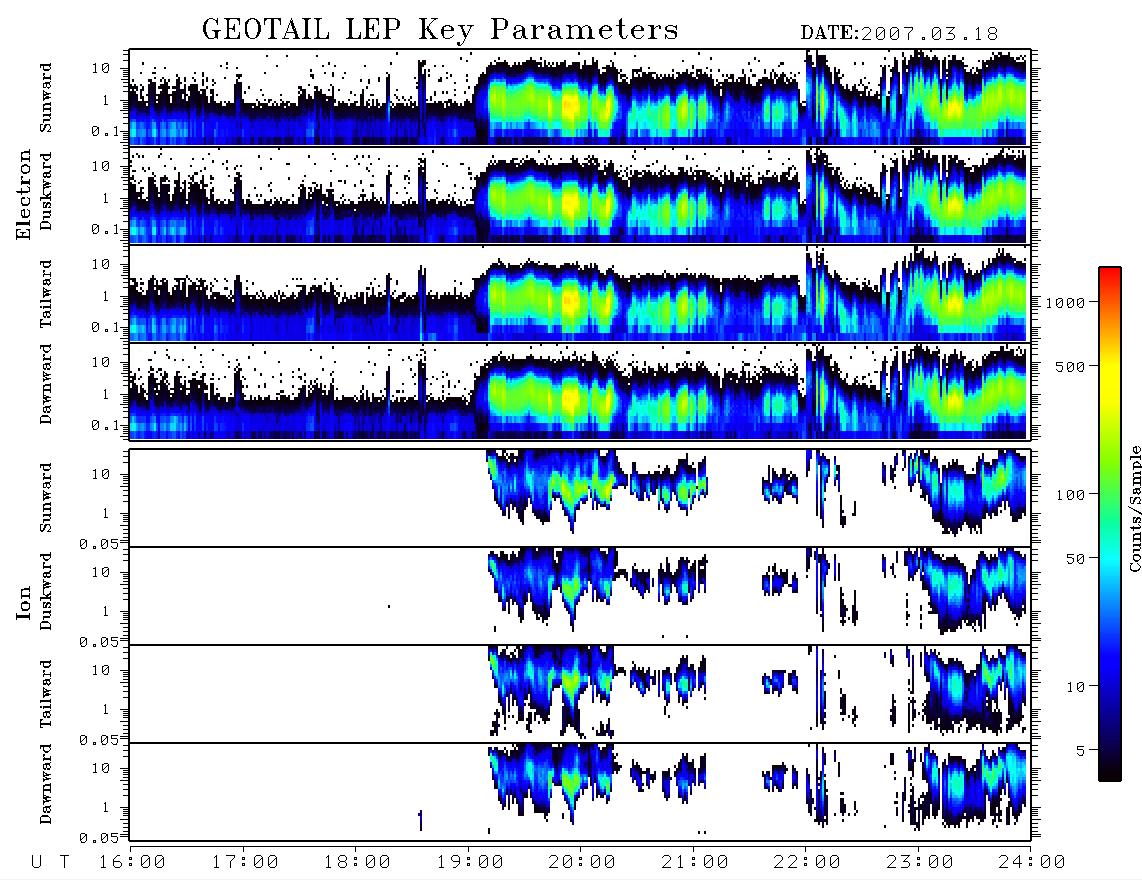
Task: Click the vertical 'Ion' group label
Action: (x=24, y=602)
